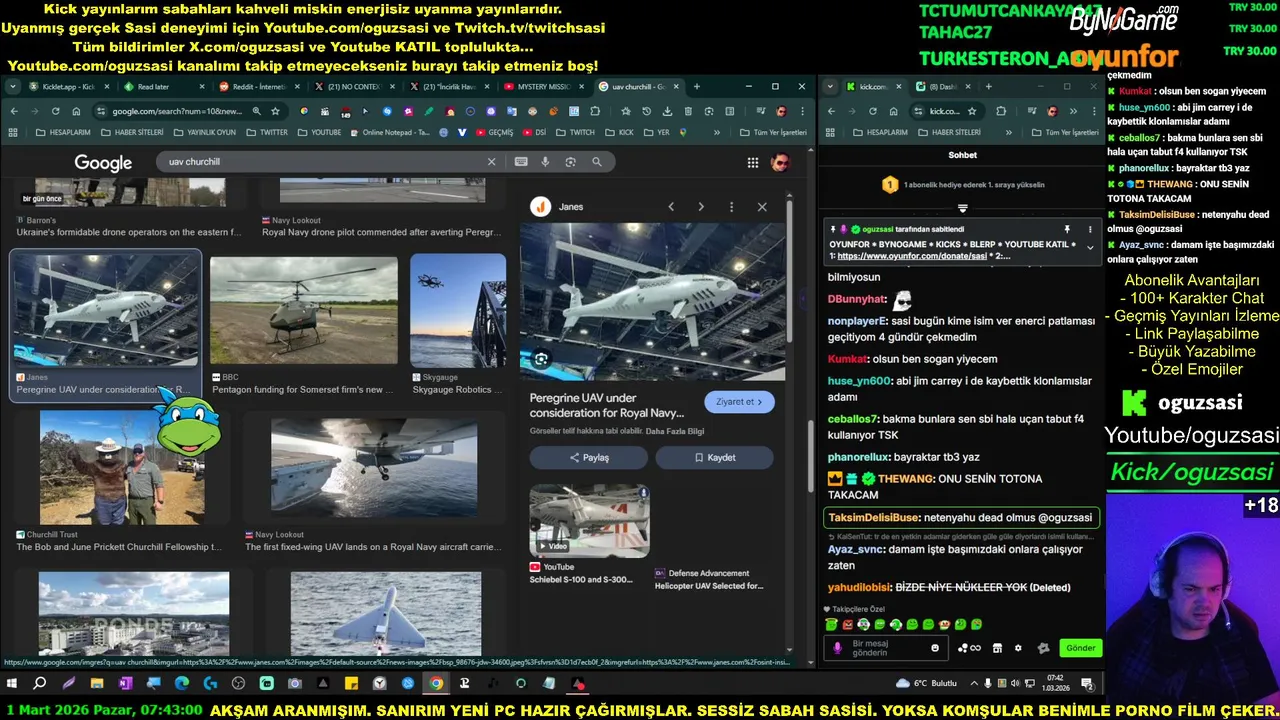Start voice search with the microphone icon

tap(545, 162)
